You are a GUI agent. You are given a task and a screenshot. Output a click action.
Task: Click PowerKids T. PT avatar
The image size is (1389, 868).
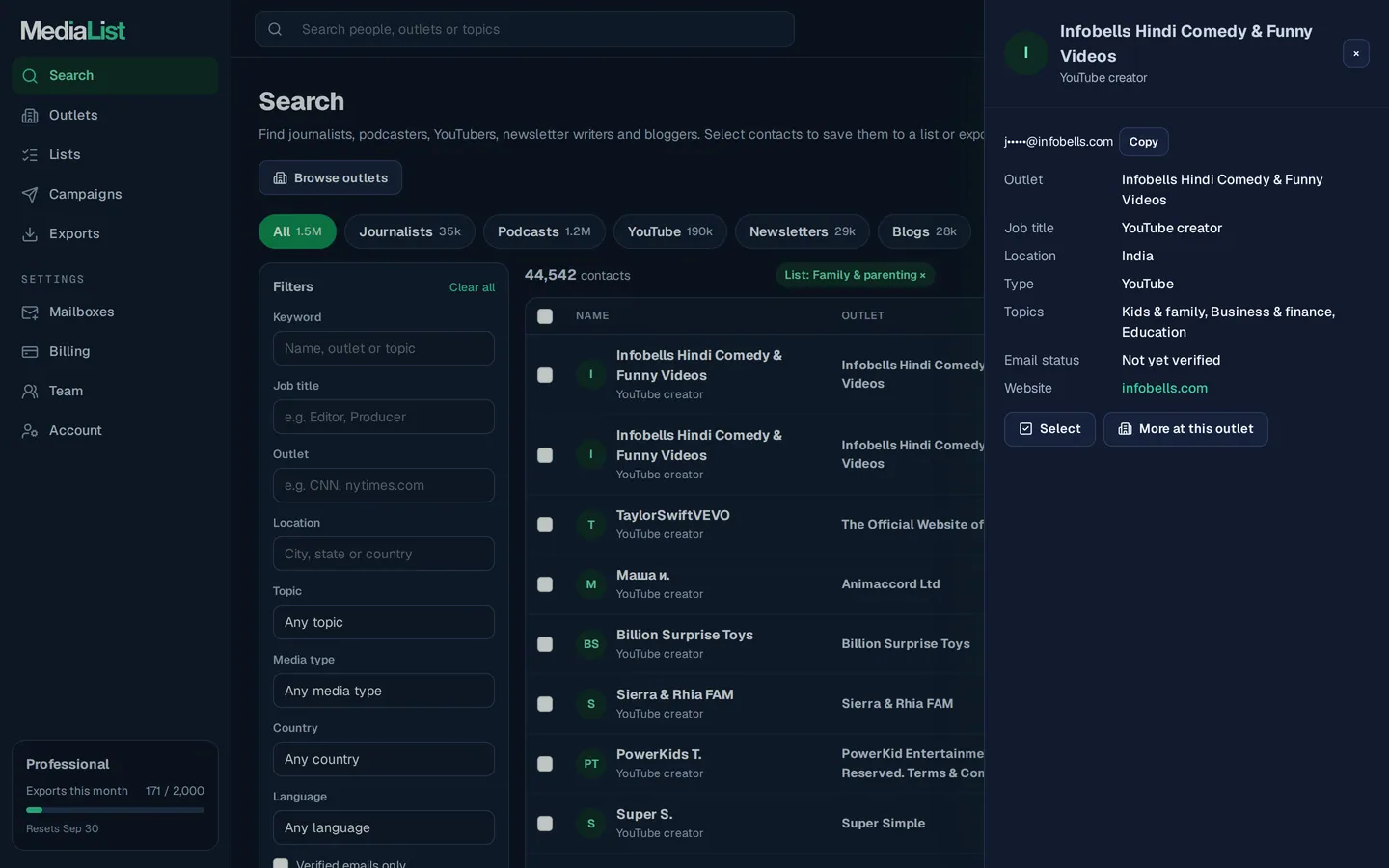pyautogui.click(x=591, y=764)
